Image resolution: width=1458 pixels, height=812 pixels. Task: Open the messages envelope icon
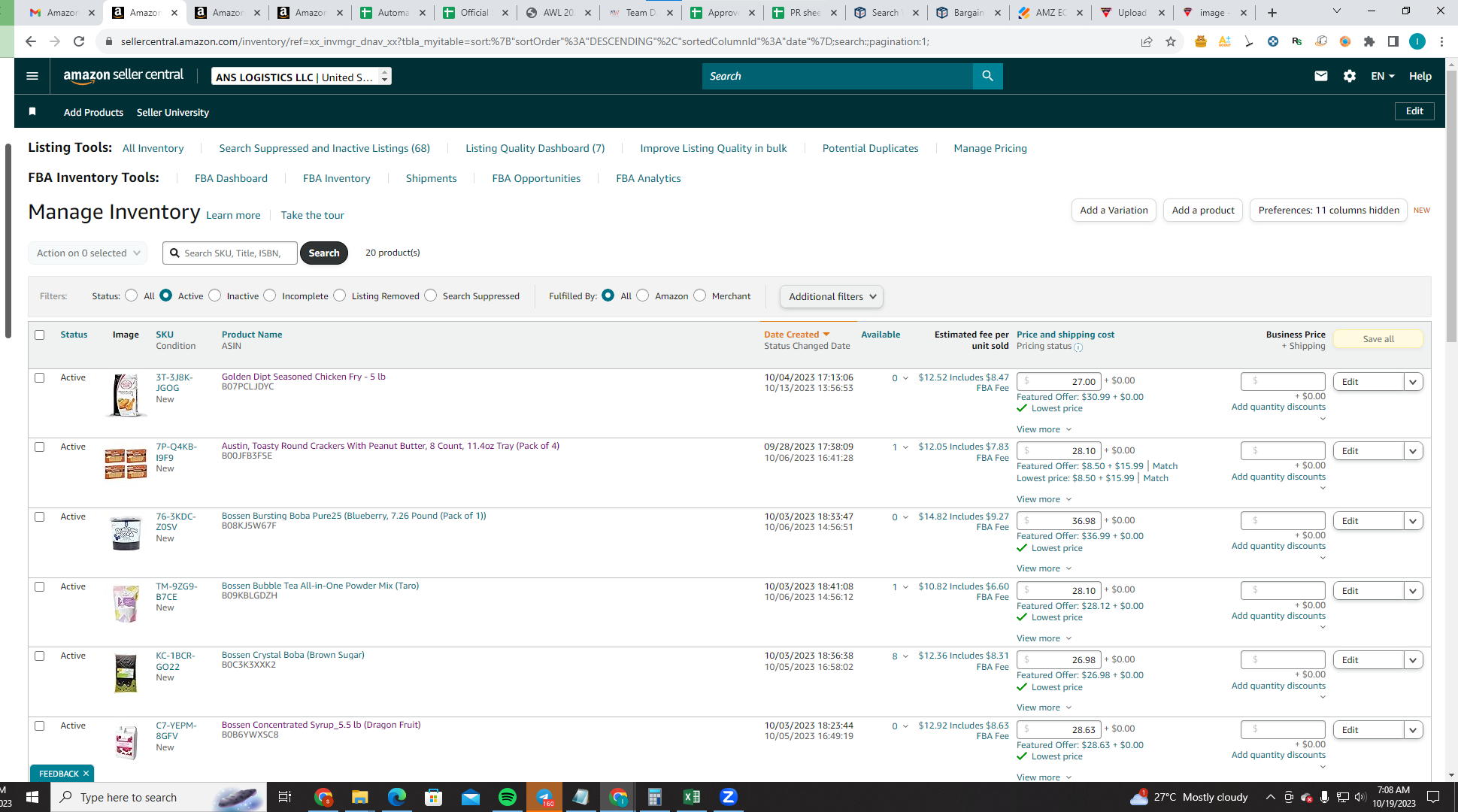click(x=1320, y=76)
